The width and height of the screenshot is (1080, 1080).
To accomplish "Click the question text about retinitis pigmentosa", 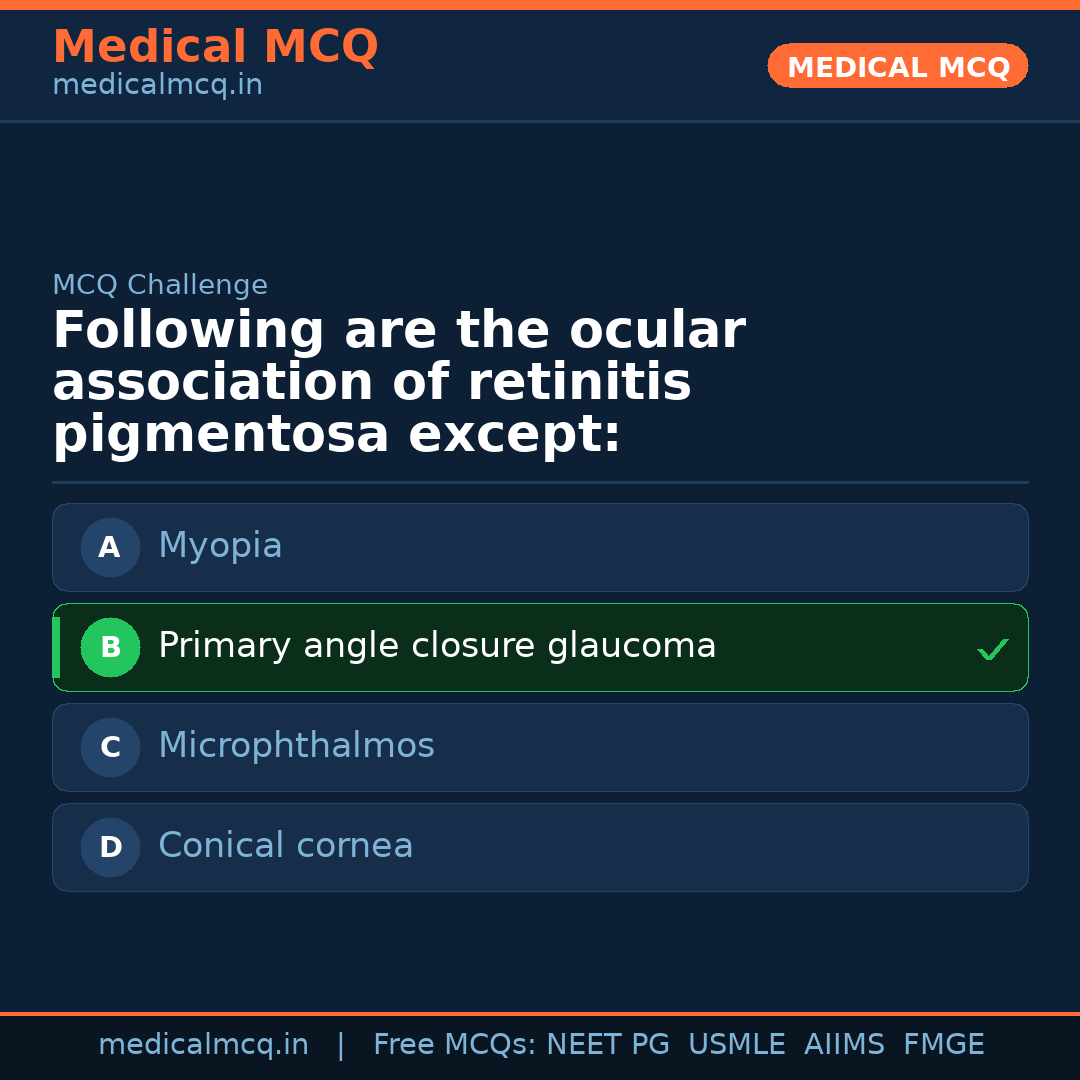I will (400, 380).
